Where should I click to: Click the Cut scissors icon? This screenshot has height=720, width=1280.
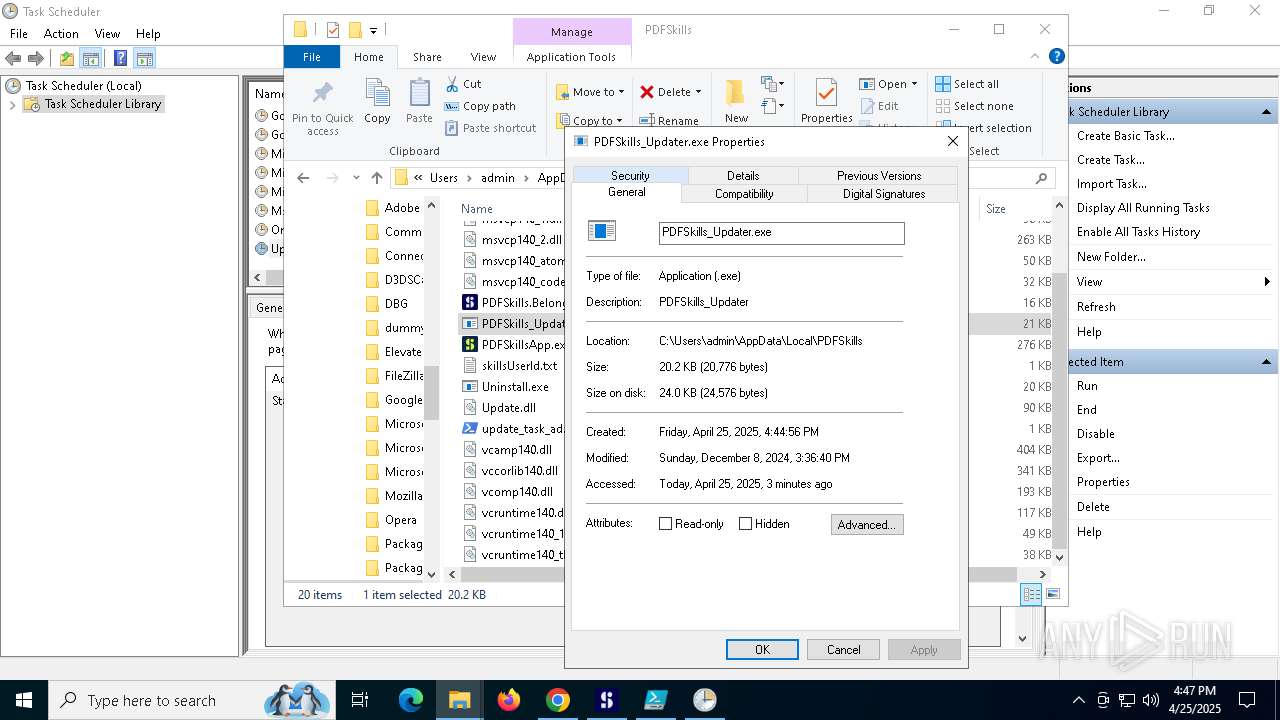[x=452, y=84]
